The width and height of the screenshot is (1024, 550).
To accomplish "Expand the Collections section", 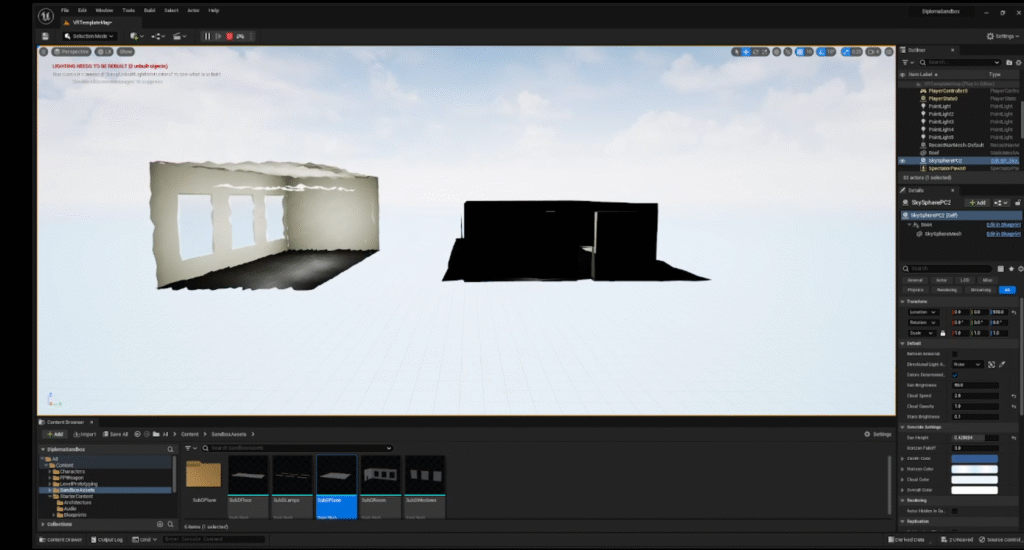I will pos(42,524).
